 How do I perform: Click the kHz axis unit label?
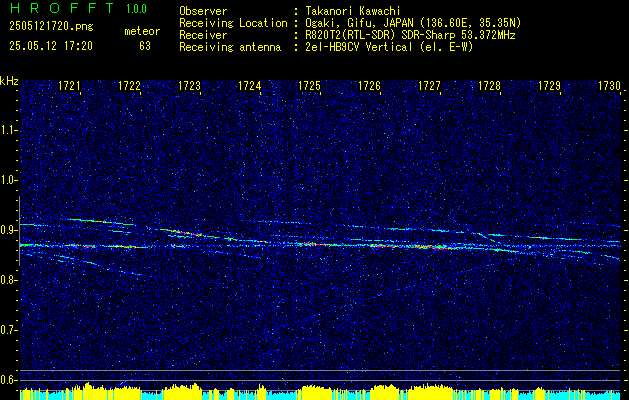(x=9, y=81)
